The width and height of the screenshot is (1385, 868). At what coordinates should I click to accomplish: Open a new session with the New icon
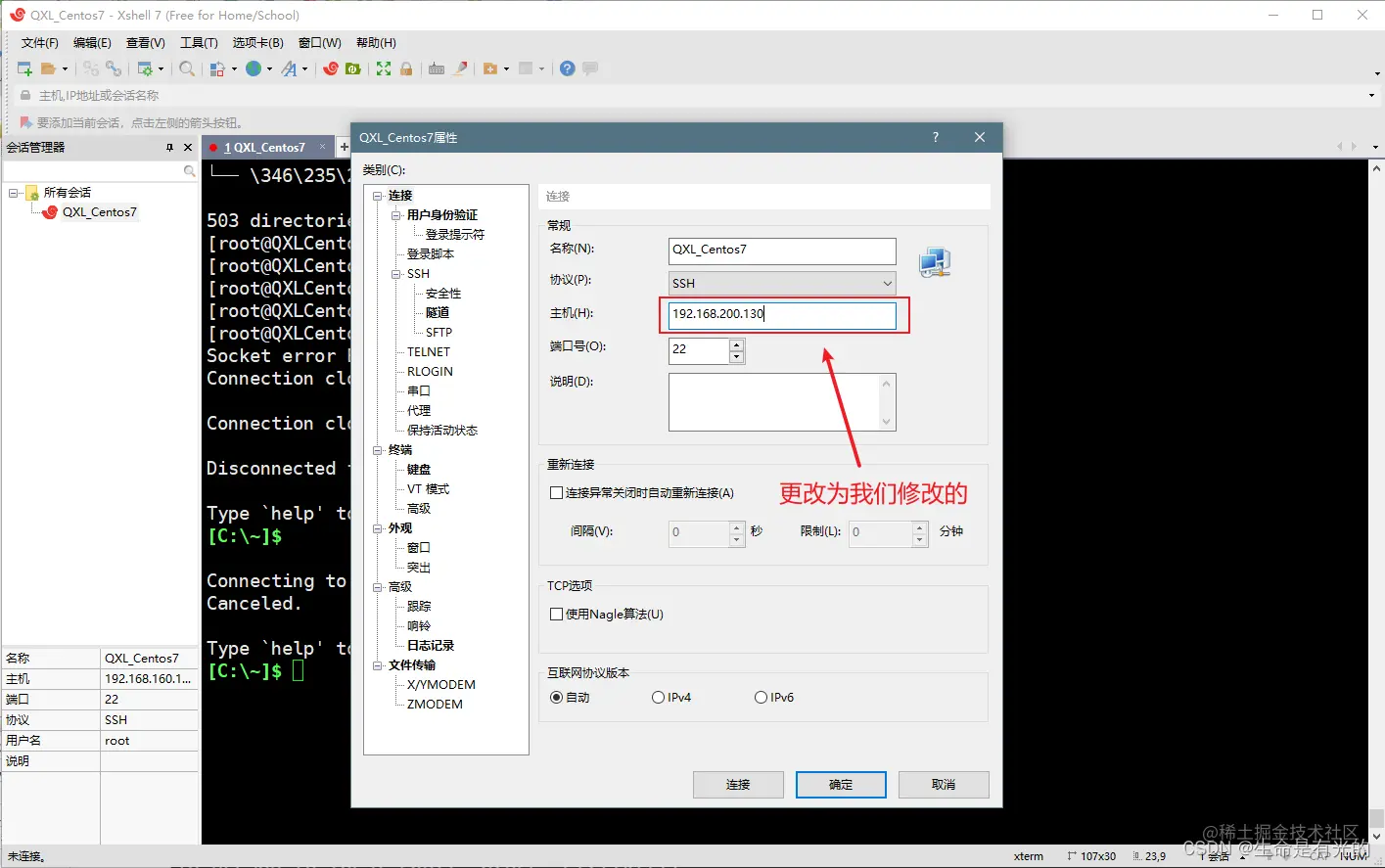pyautogui.click(x=24, y=69)
